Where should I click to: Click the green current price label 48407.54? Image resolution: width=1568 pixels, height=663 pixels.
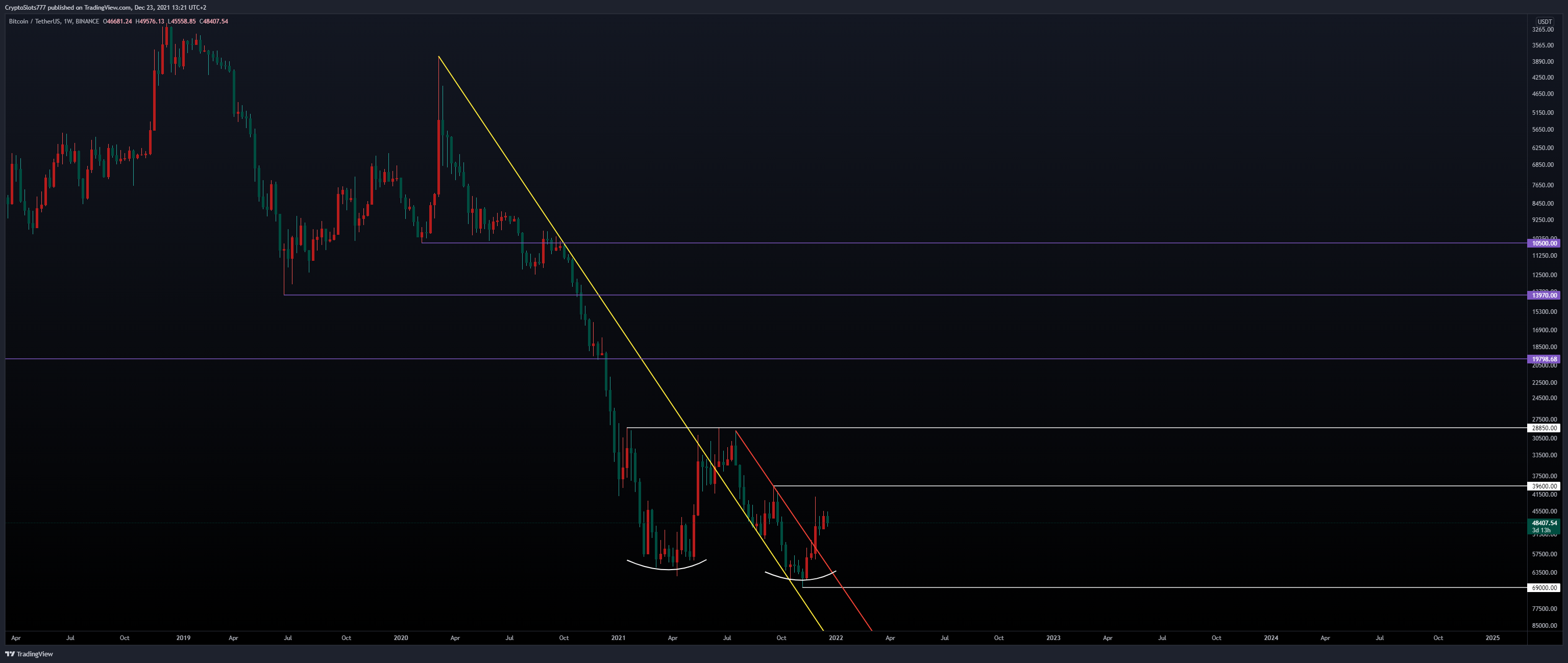tap(1544, 523)
